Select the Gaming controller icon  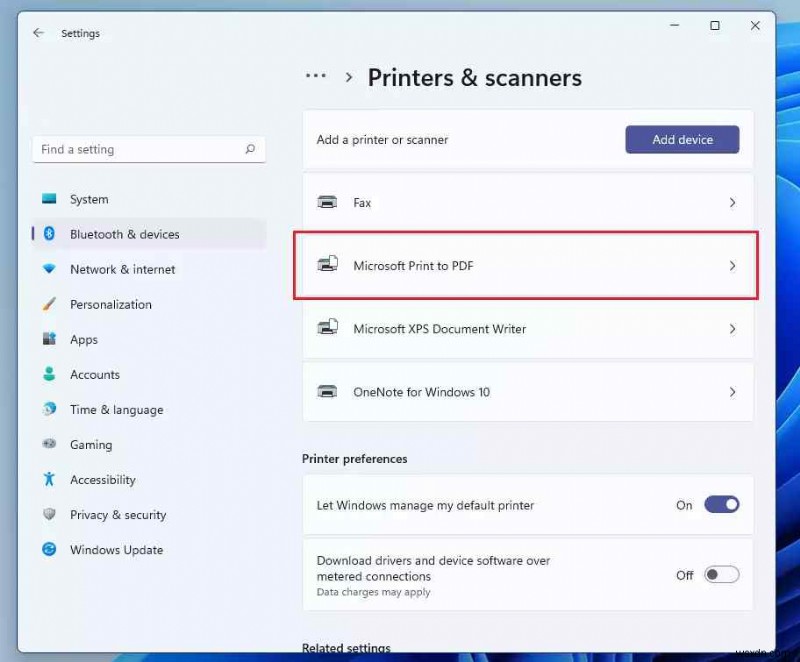(50, 444)
